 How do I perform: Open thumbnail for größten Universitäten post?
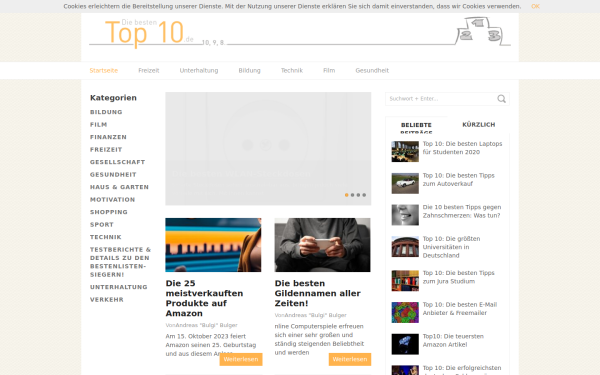[405, 247]
